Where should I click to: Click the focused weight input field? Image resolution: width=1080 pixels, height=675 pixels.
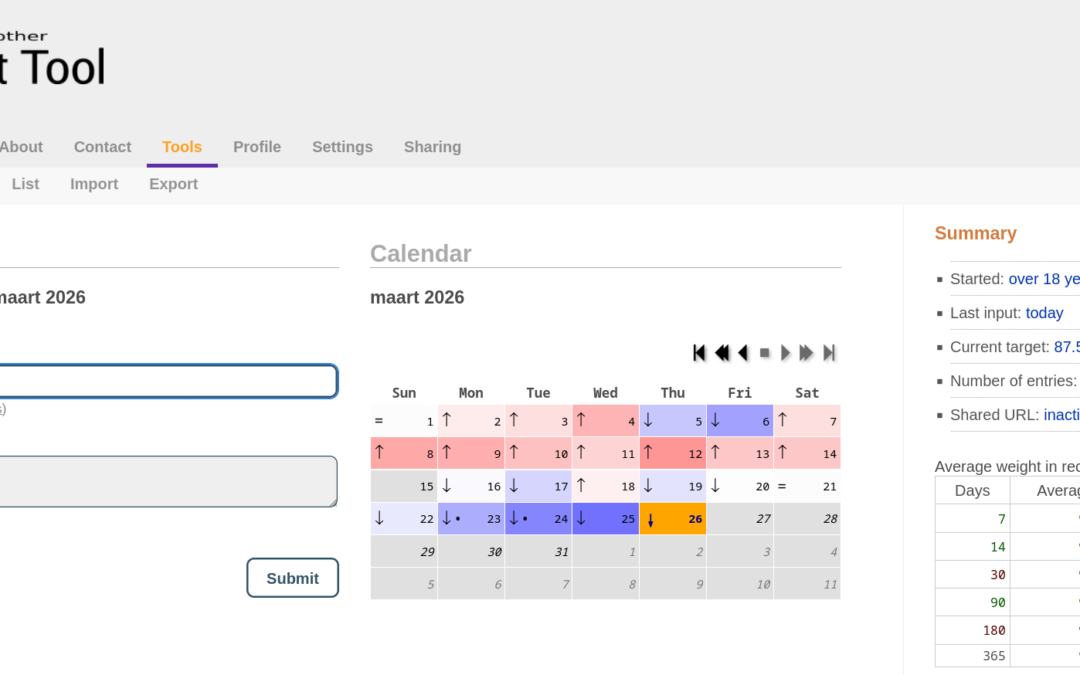pos(165,381)
